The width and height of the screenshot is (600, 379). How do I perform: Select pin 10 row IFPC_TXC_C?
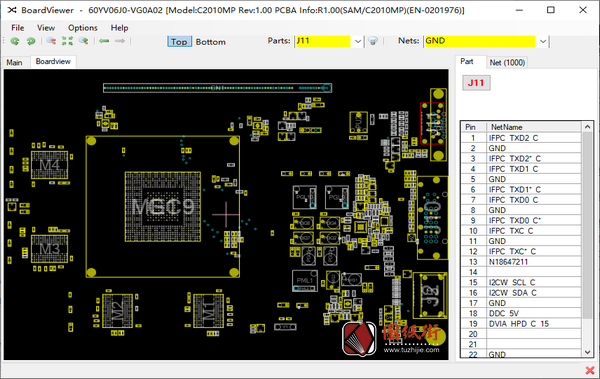click(521, 231)
